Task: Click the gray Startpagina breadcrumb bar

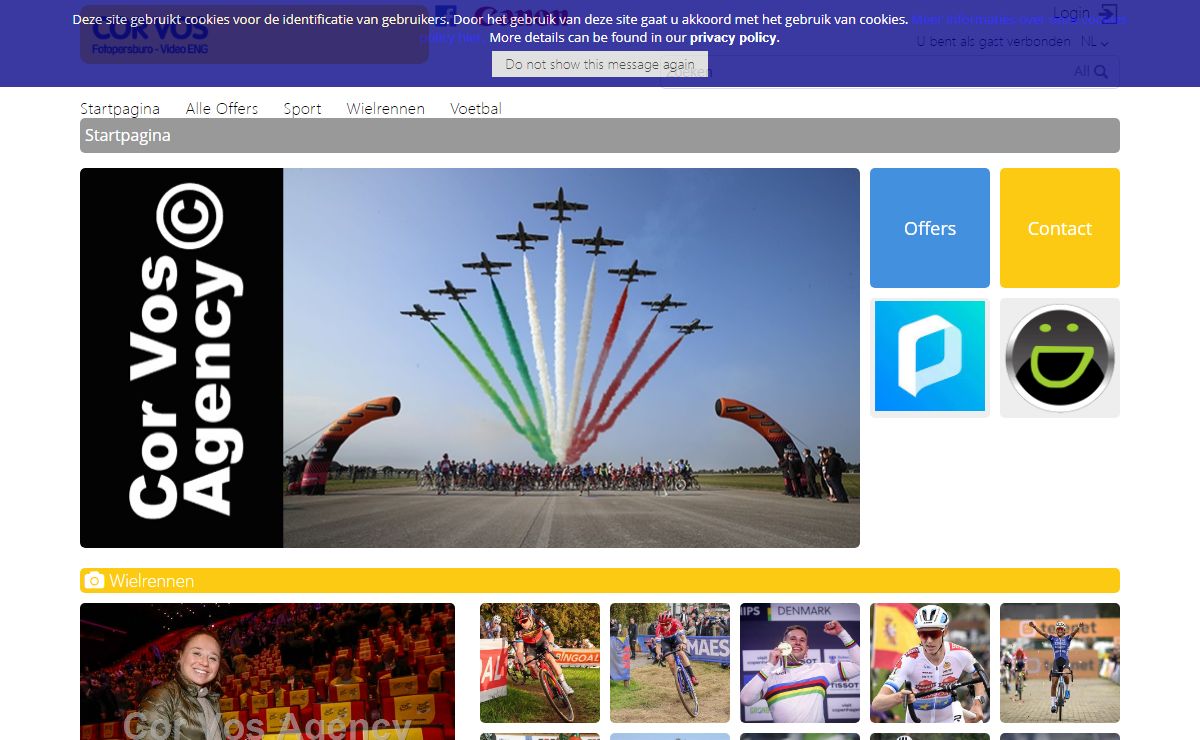Action: pos(600,135)
